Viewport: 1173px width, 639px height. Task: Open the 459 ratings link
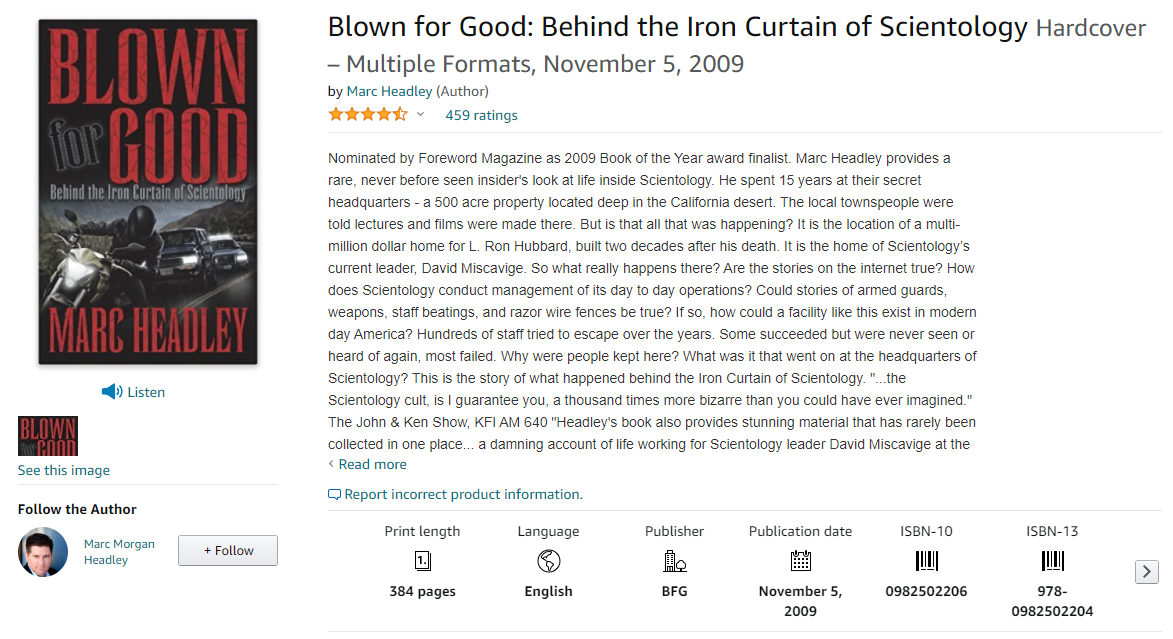[x=481, y=115]
